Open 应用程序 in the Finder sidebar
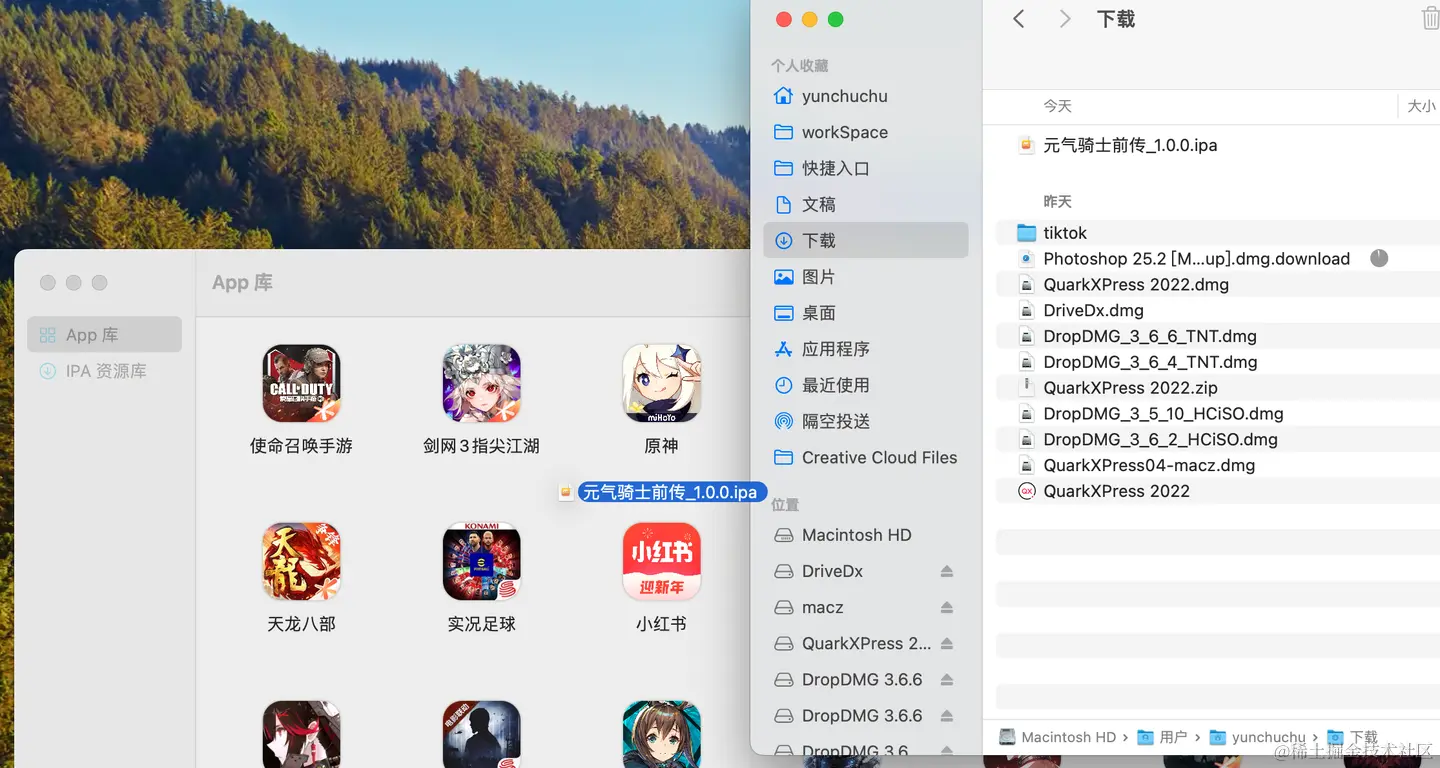Viewport: 1440px width, 768px height. tap(865, 349)
